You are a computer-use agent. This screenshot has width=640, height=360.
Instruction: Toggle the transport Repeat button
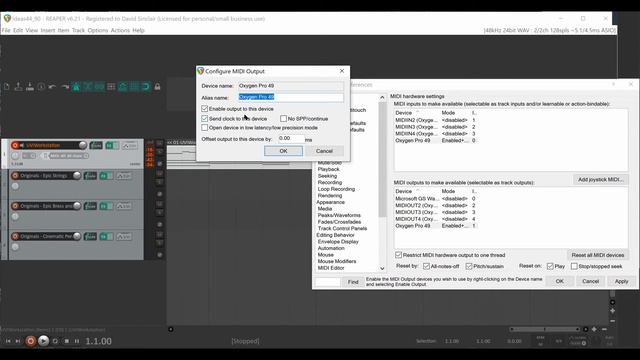(55, 341)
